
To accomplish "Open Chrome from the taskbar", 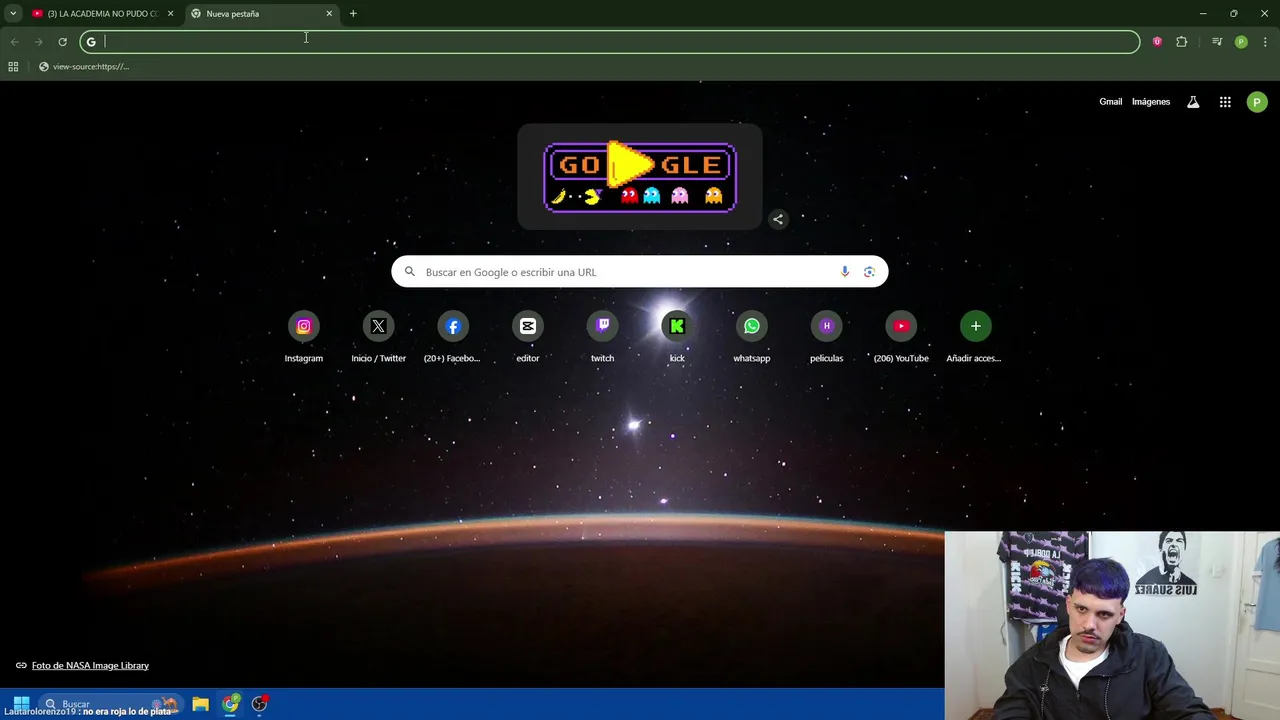I will pyautogui.click(x=231, y=704).
